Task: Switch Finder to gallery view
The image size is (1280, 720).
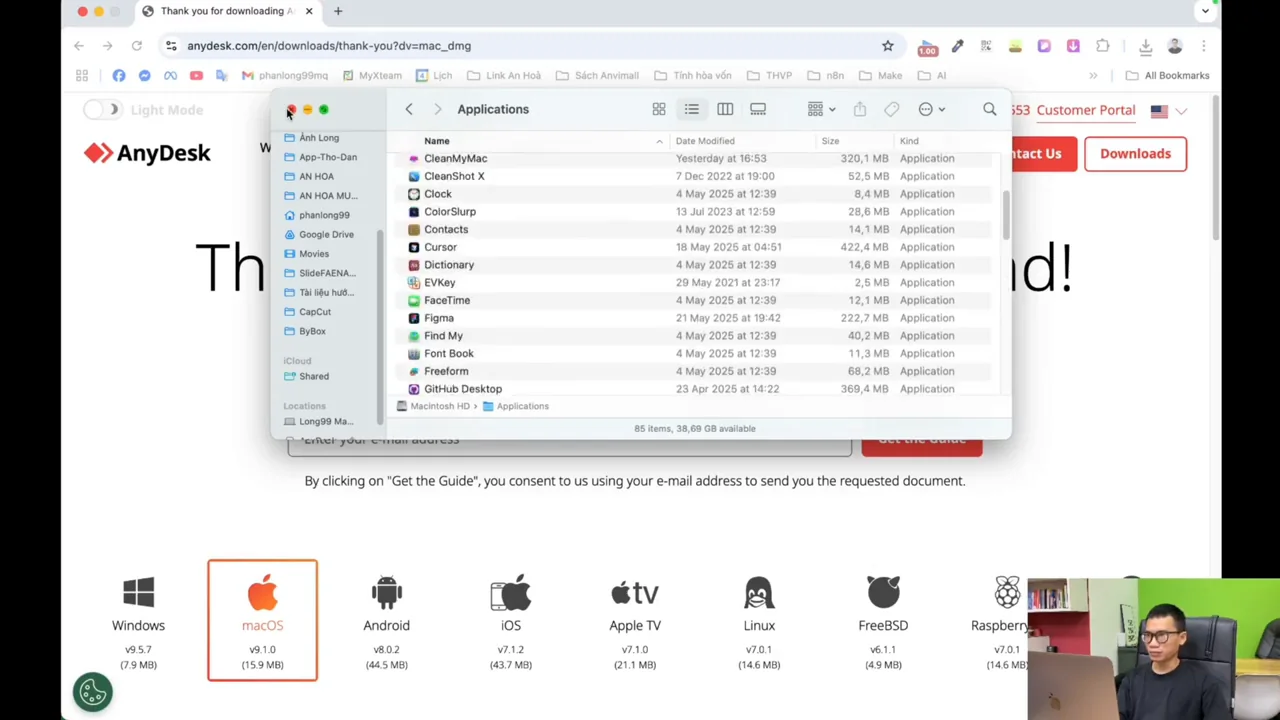Action: click(x=758, y=109)
